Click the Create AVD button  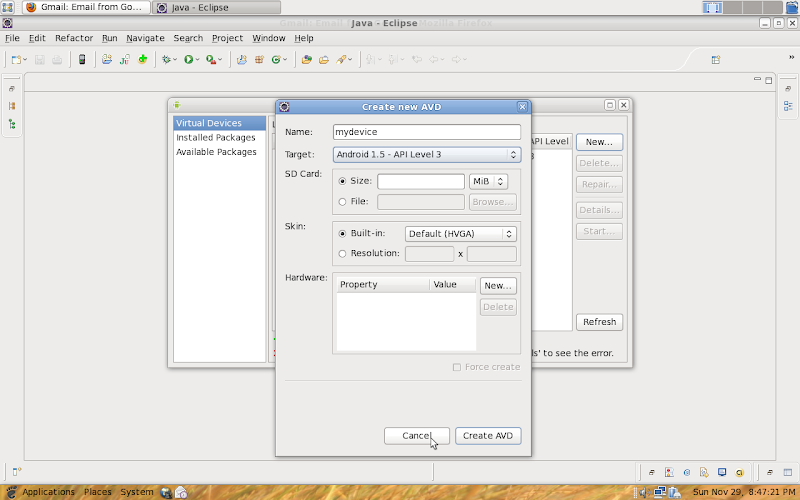pos(488,436)
